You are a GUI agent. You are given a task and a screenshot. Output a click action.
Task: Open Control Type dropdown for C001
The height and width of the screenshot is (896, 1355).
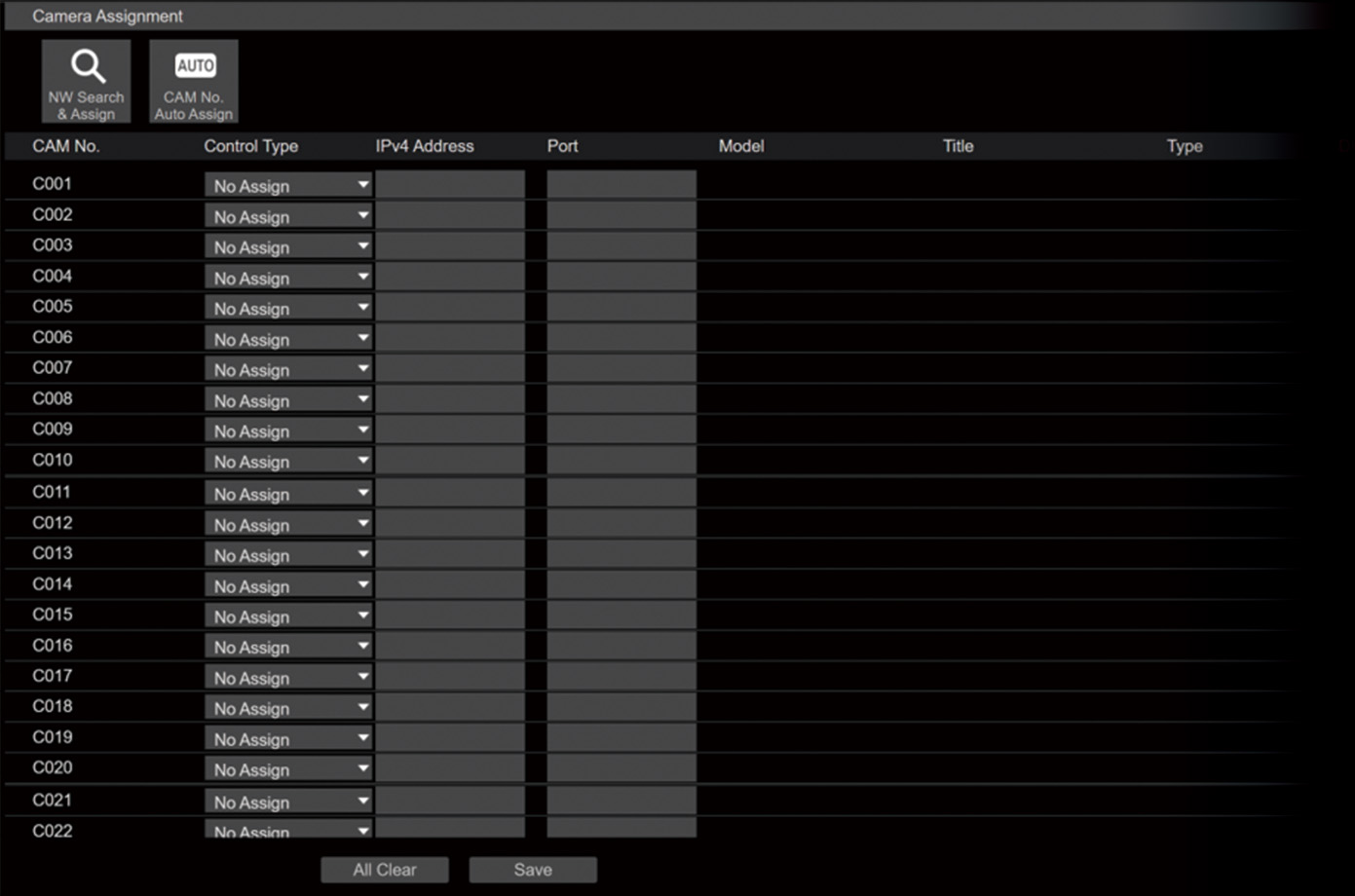pyautogui.click(x=288, y=185)
